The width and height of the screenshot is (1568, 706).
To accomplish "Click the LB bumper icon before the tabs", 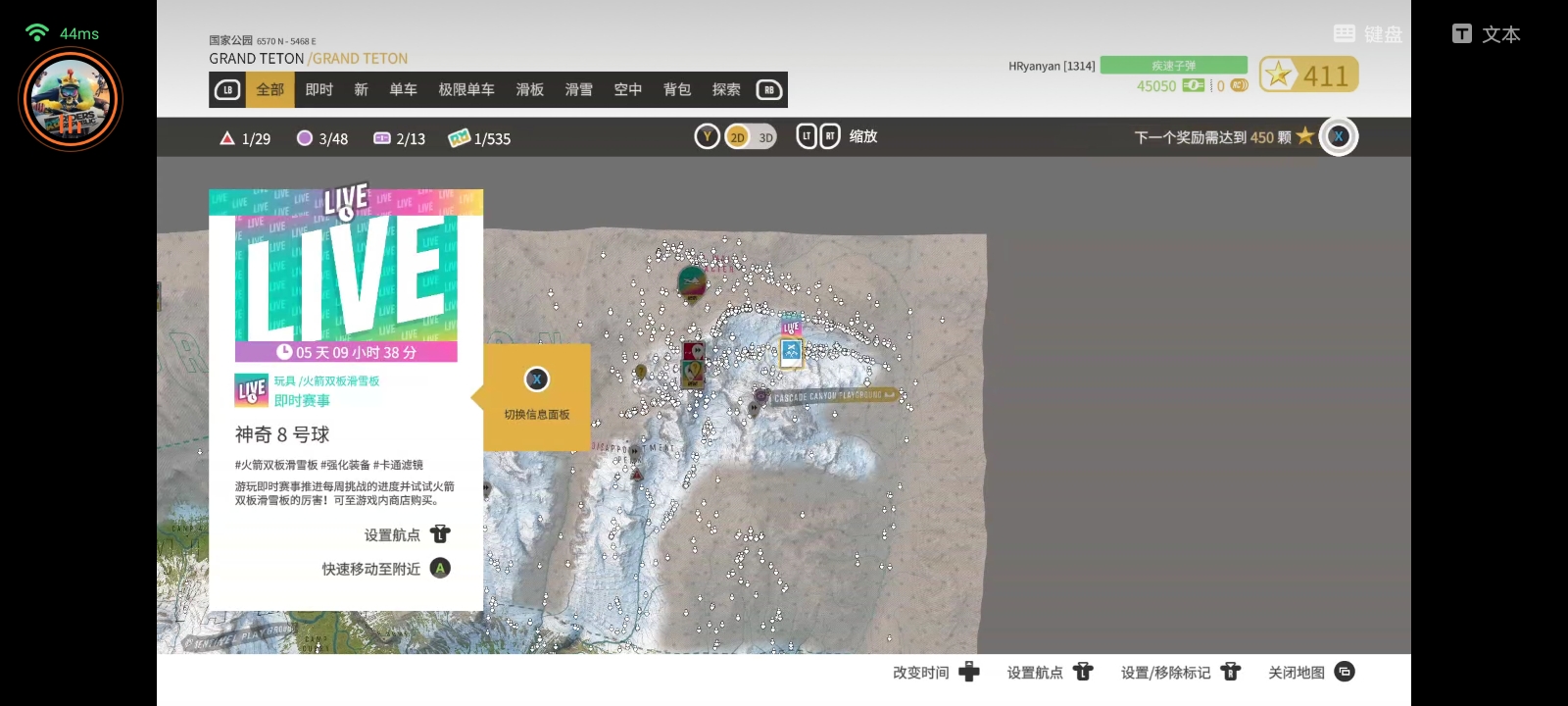I will pyautogui.click(x=227, y=90).
